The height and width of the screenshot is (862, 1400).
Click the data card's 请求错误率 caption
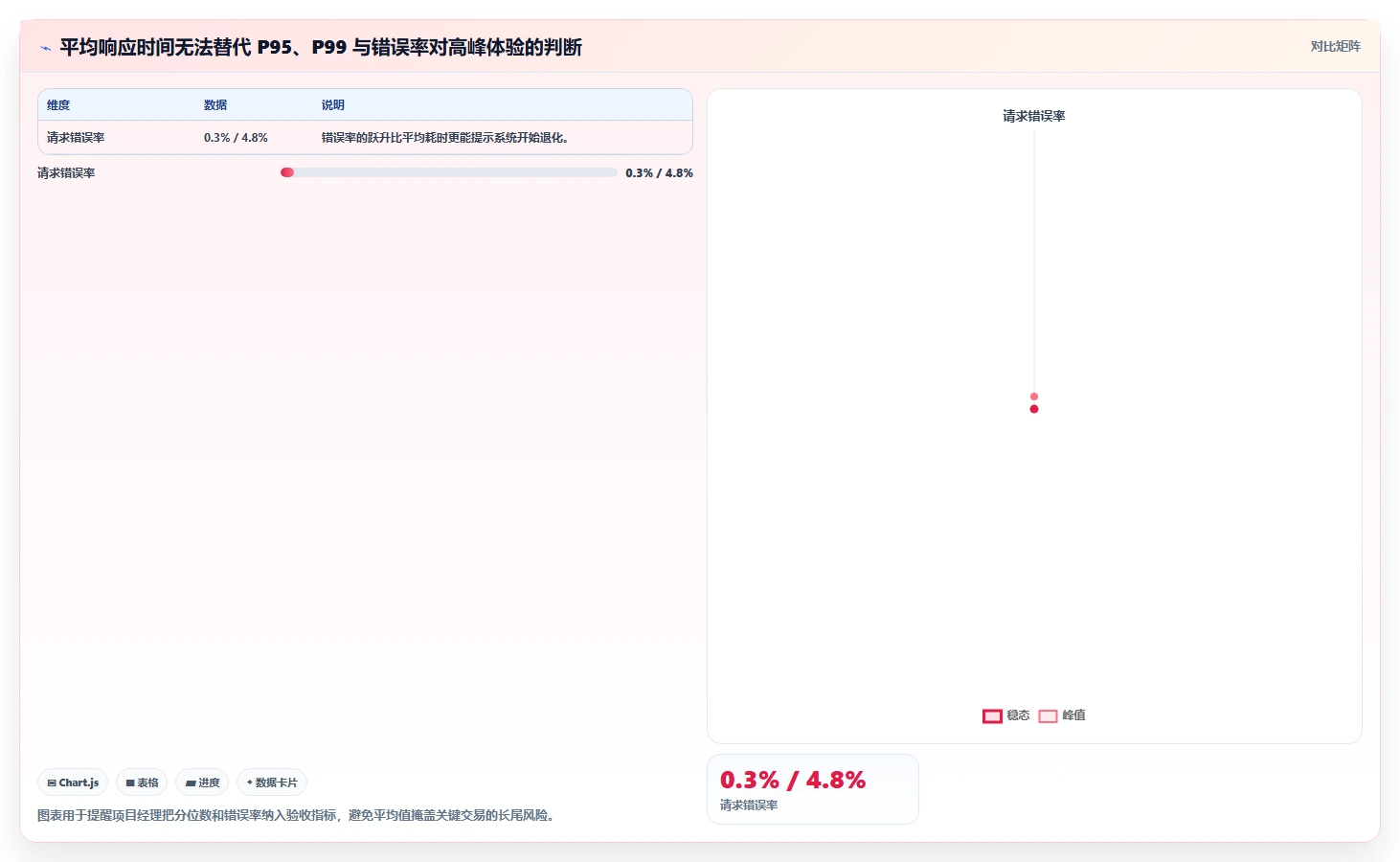pos(749,805)
